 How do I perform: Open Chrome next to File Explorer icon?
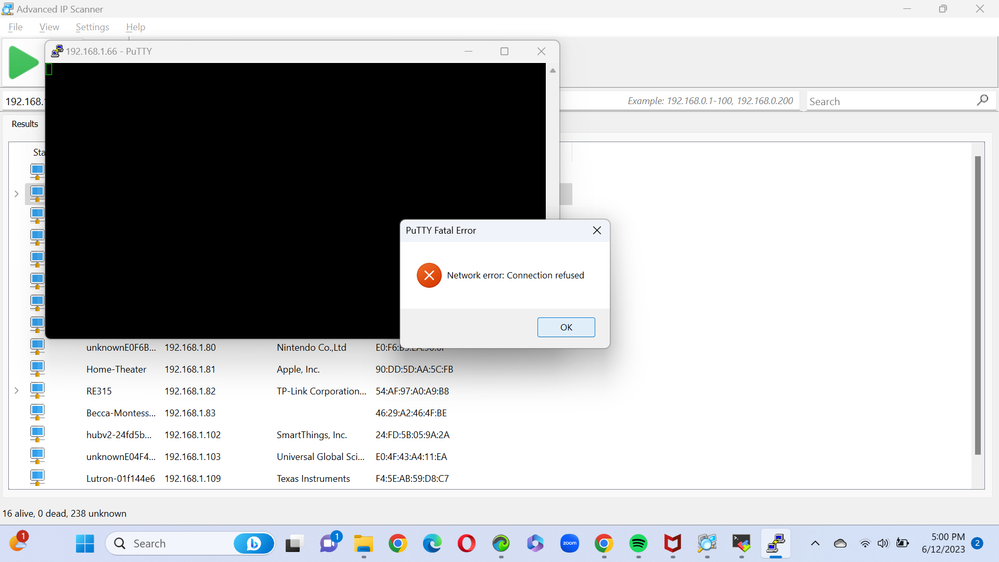[398, 544]
